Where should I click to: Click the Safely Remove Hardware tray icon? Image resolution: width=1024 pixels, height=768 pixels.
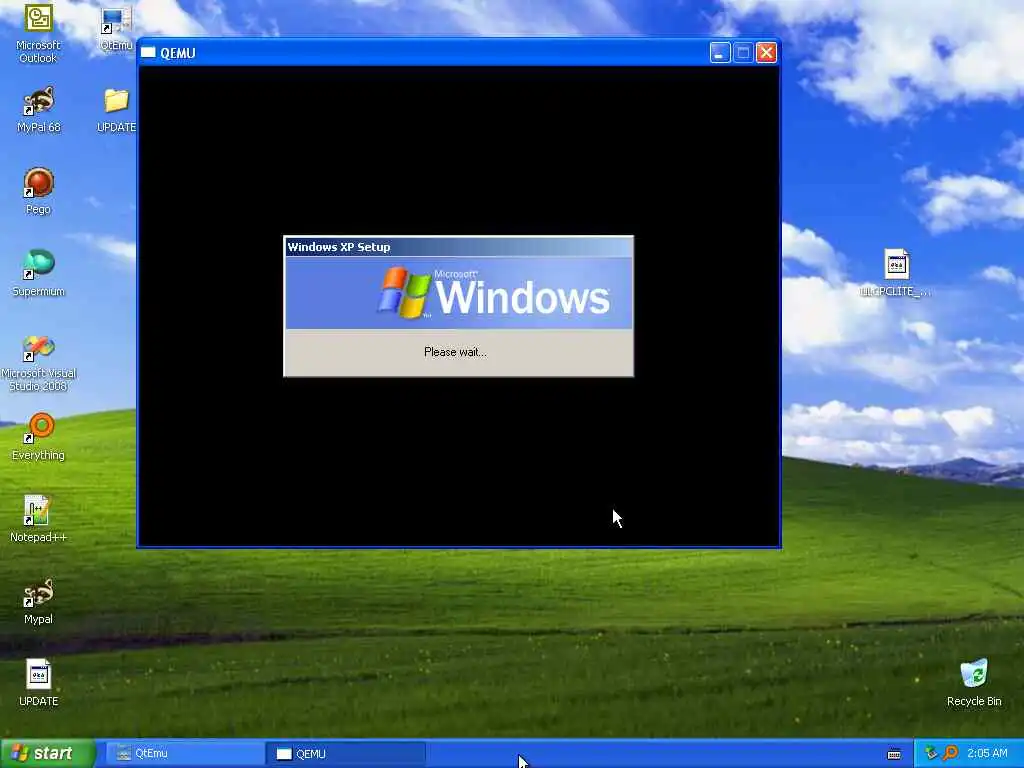pyautogui.click(x=931, y=754)
